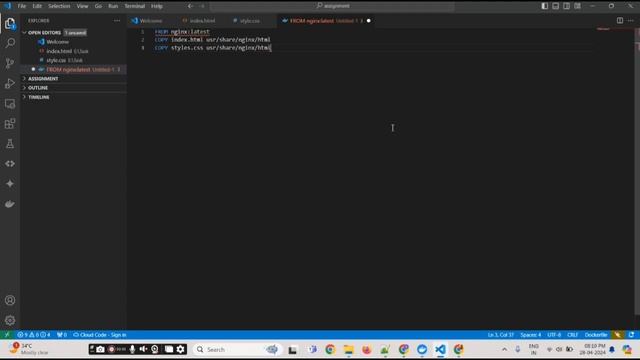
Task: Click Ln 3, Col 37 cursor position
Action: (500, 335)
